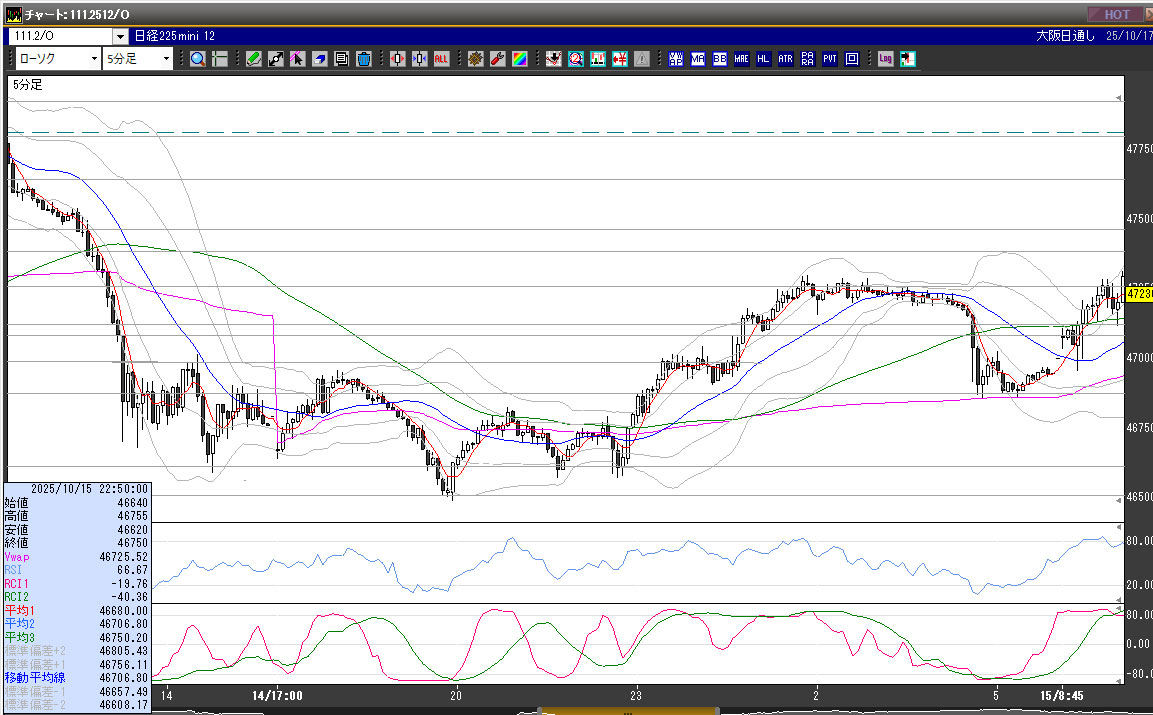
Task: Click the PVT pivot indicator button
Action: click(829, 59)
